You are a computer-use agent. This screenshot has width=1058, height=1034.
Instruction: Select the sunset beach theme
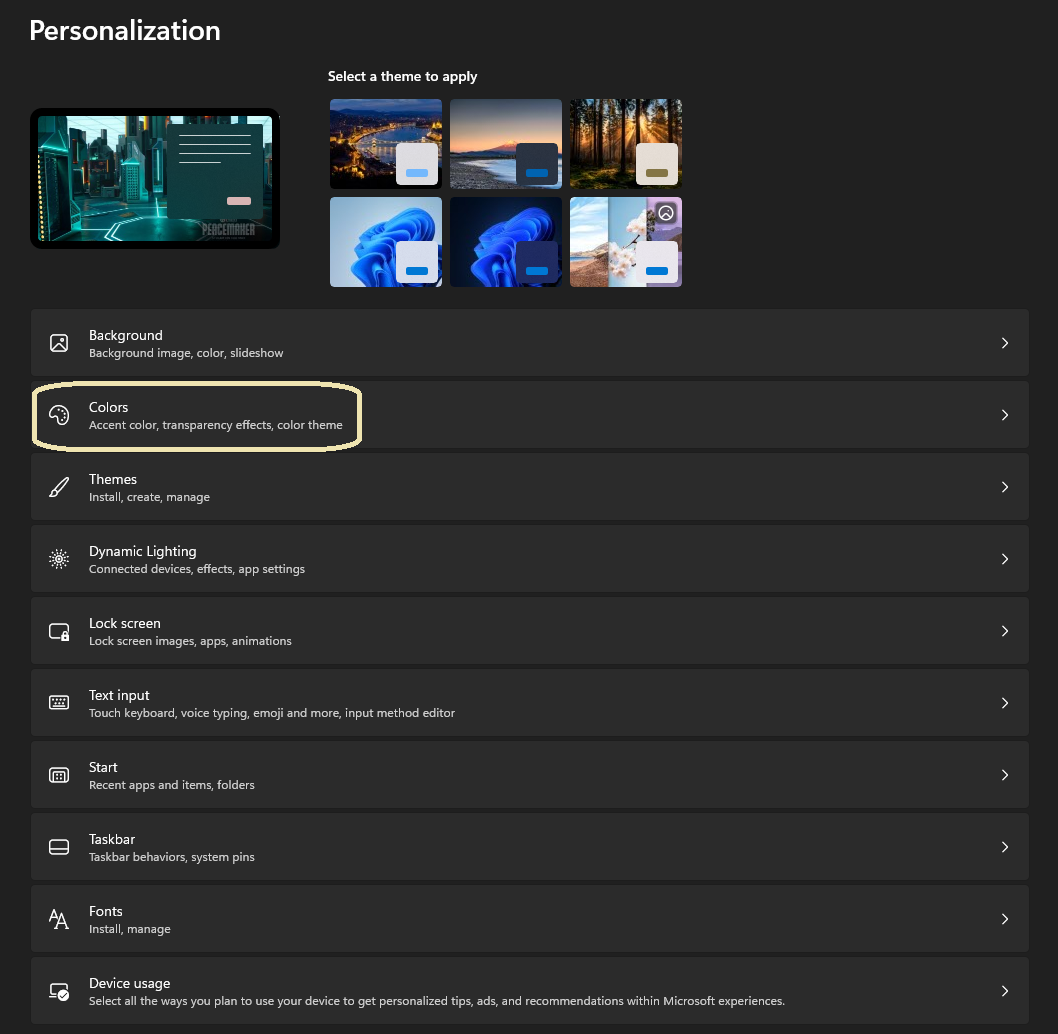tap(505, 143)
